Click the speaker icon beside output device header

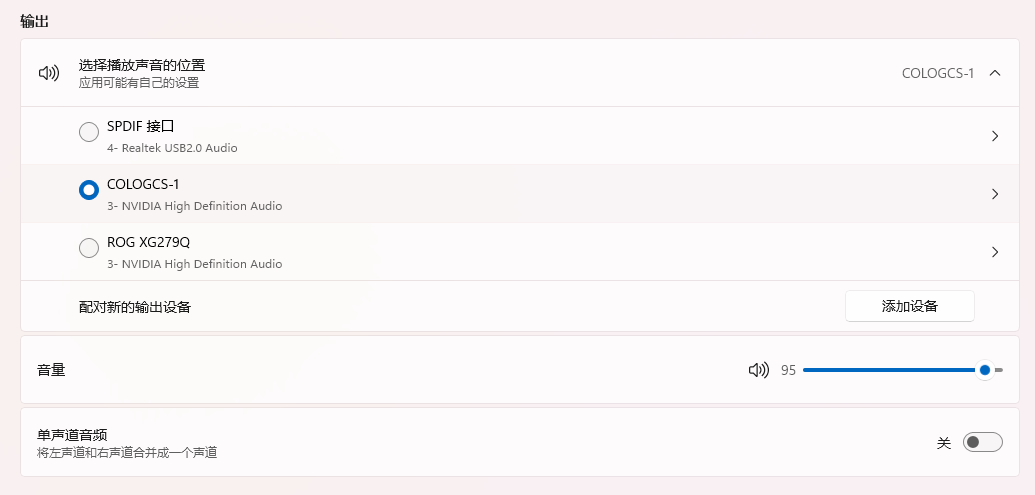click(x=48, y=73)
